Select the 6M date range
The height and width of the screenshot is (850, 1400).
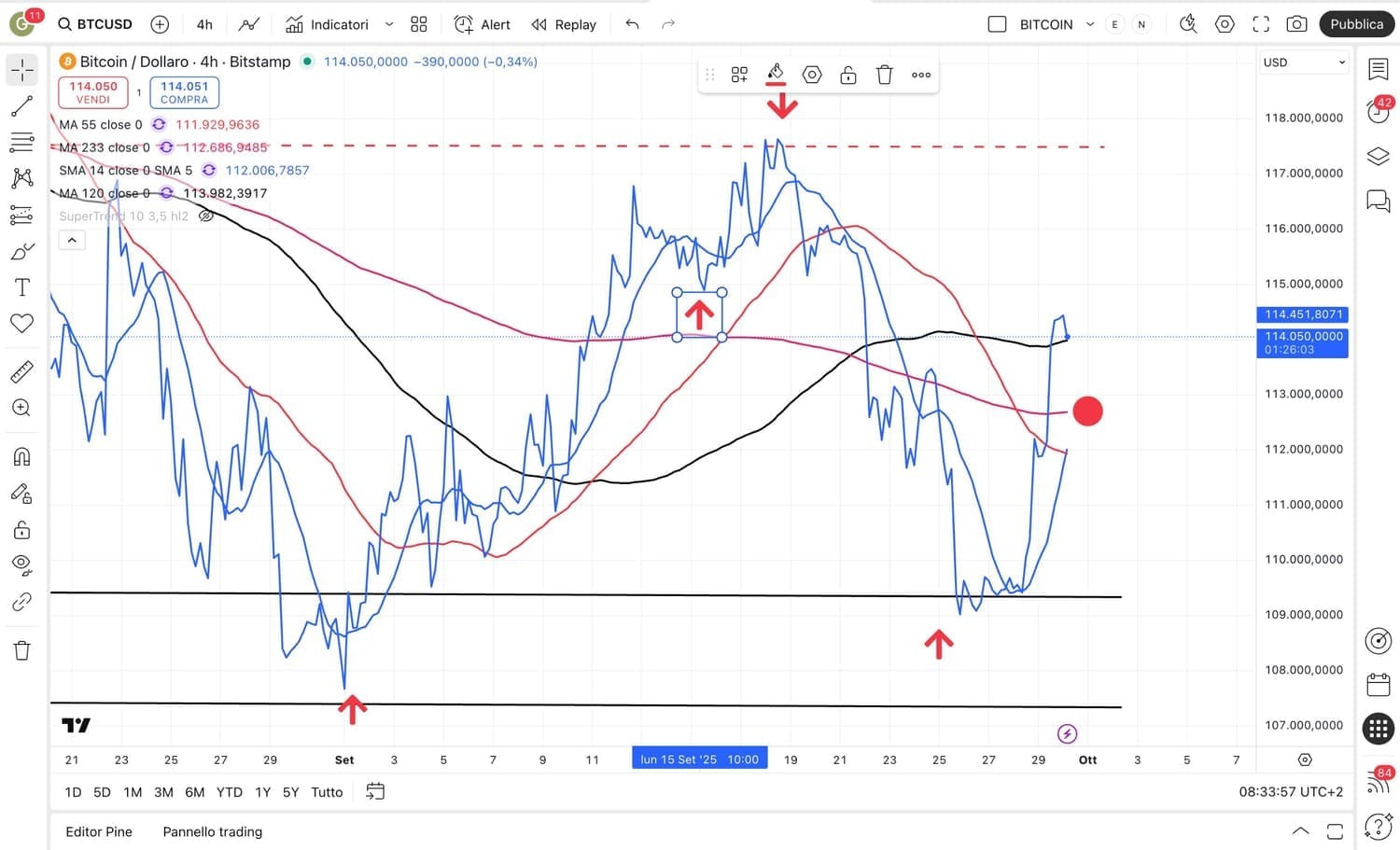(x=194, y=792)
